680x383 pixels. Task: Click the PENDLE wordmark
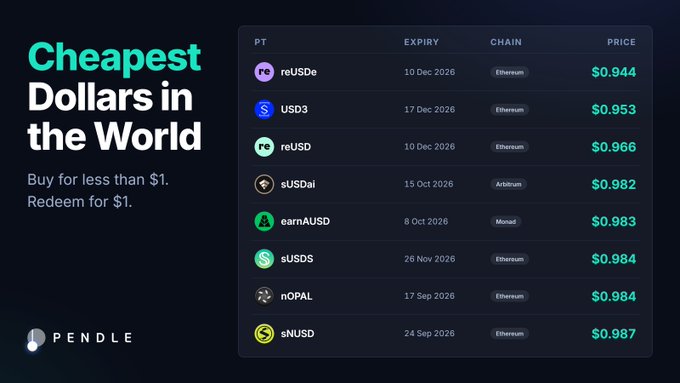coord(92,337)
